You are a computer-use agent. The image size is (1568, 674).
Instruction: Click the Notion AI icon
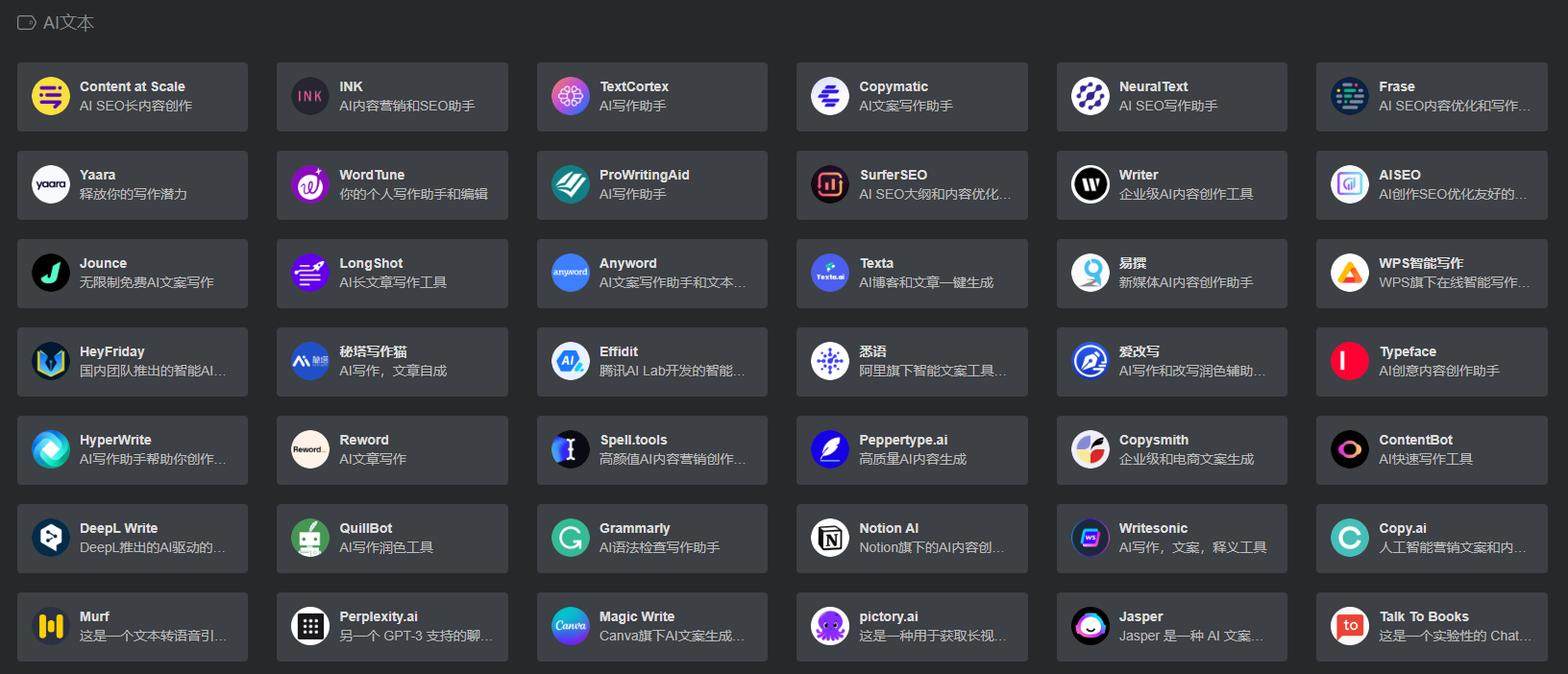click(x=830, y=539)
